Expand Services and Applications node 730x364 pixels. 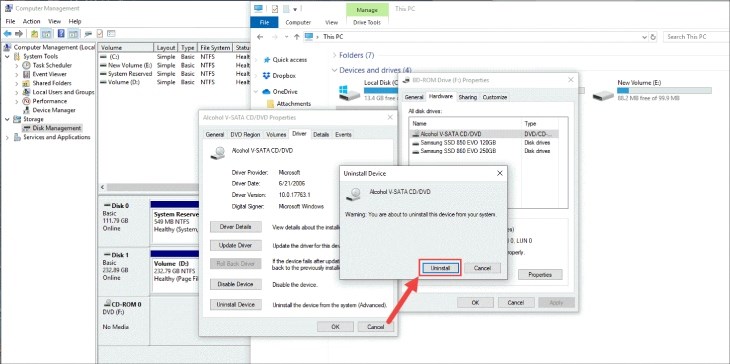pos(7,137)
